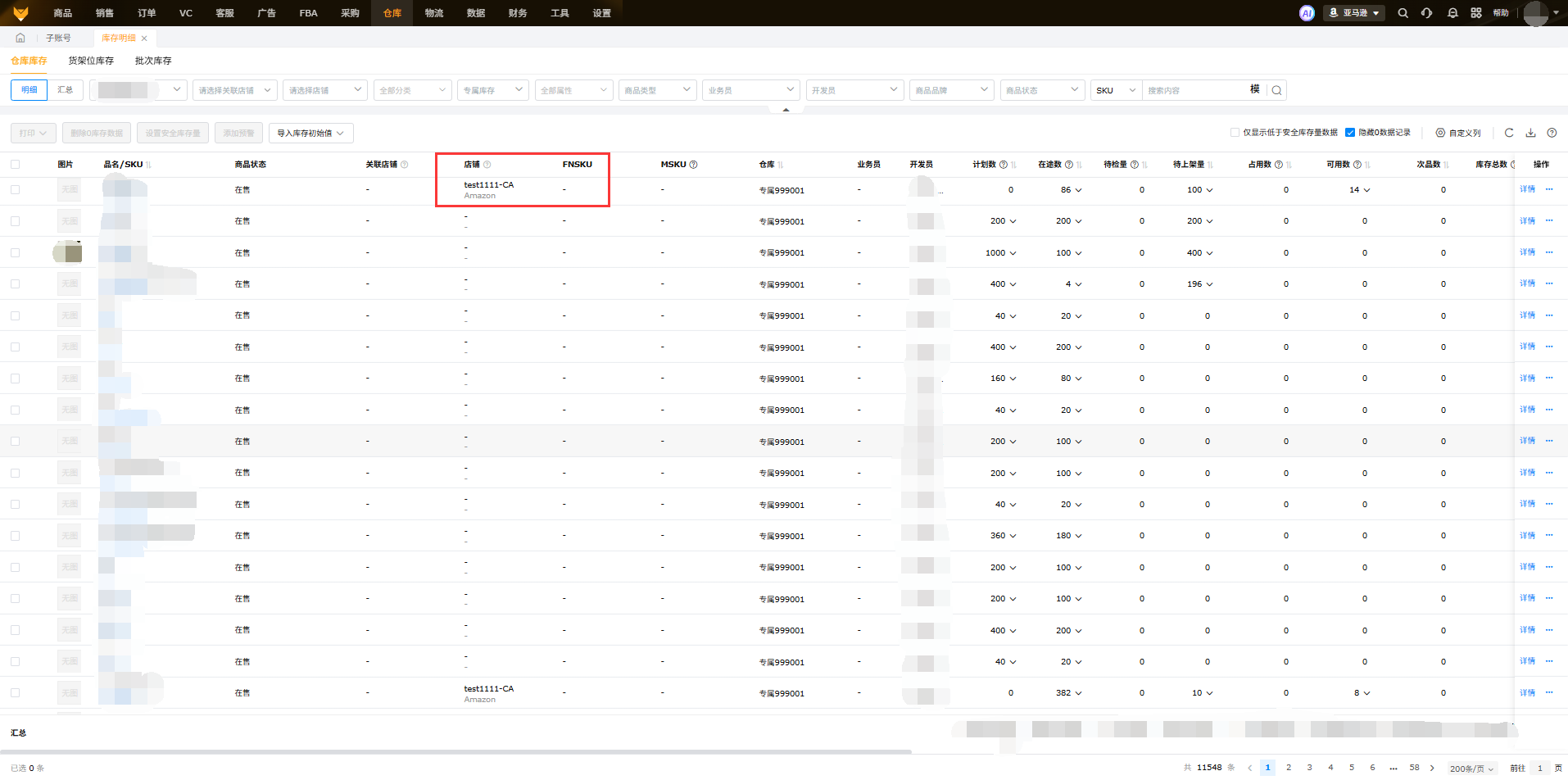The height and width of the screenshot is (780, 1568).
Task: Go to home via house icon
Action: tap(20, 38)
